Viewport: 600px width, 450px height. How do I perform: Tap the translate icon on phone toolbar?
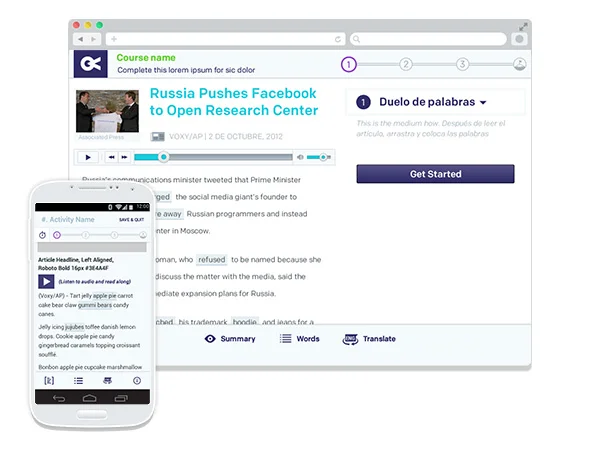[x=108, y=380]
